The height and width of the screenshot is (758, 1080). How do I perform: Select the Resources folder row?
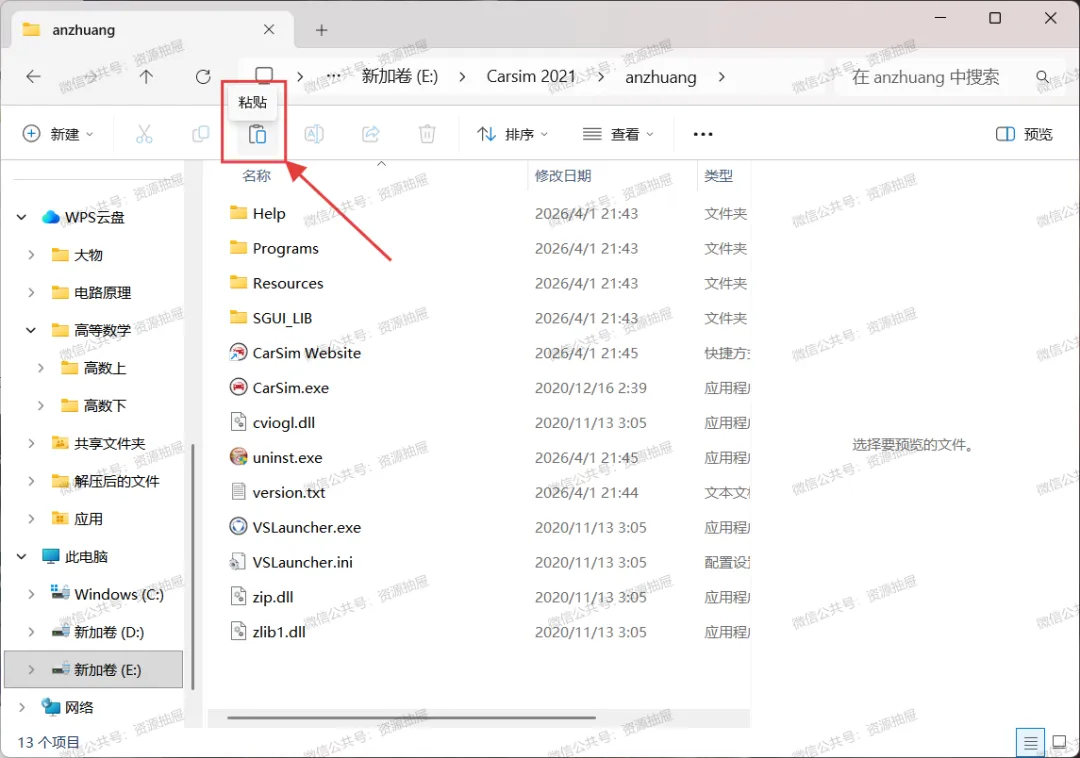coord(489,283)
